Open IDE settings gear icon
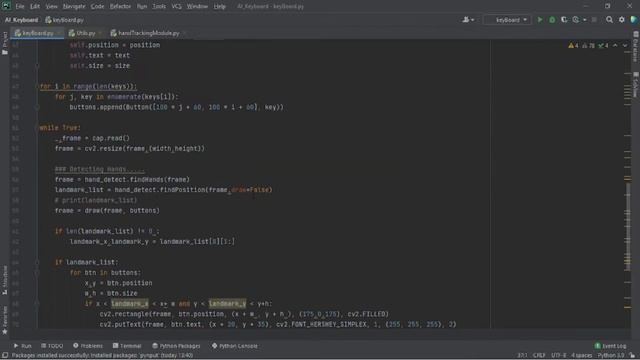Image resolution: width=640 pixels, height=360 pixels. click(x=622, y=20)
